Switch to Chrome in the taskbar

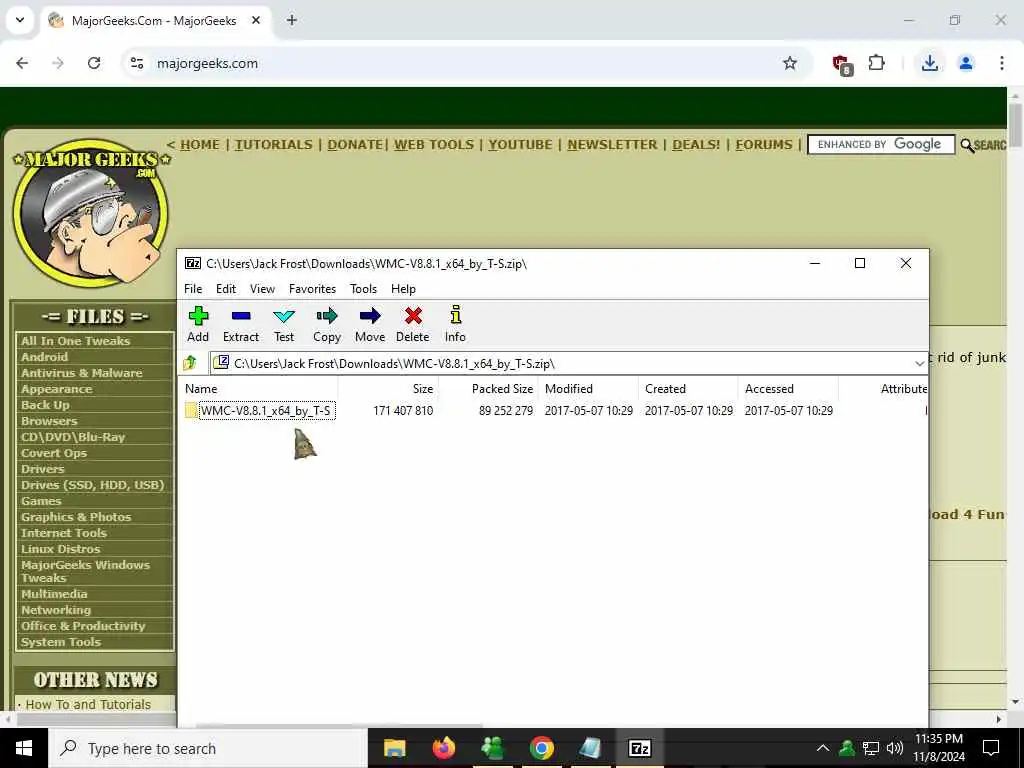[541, 748]
